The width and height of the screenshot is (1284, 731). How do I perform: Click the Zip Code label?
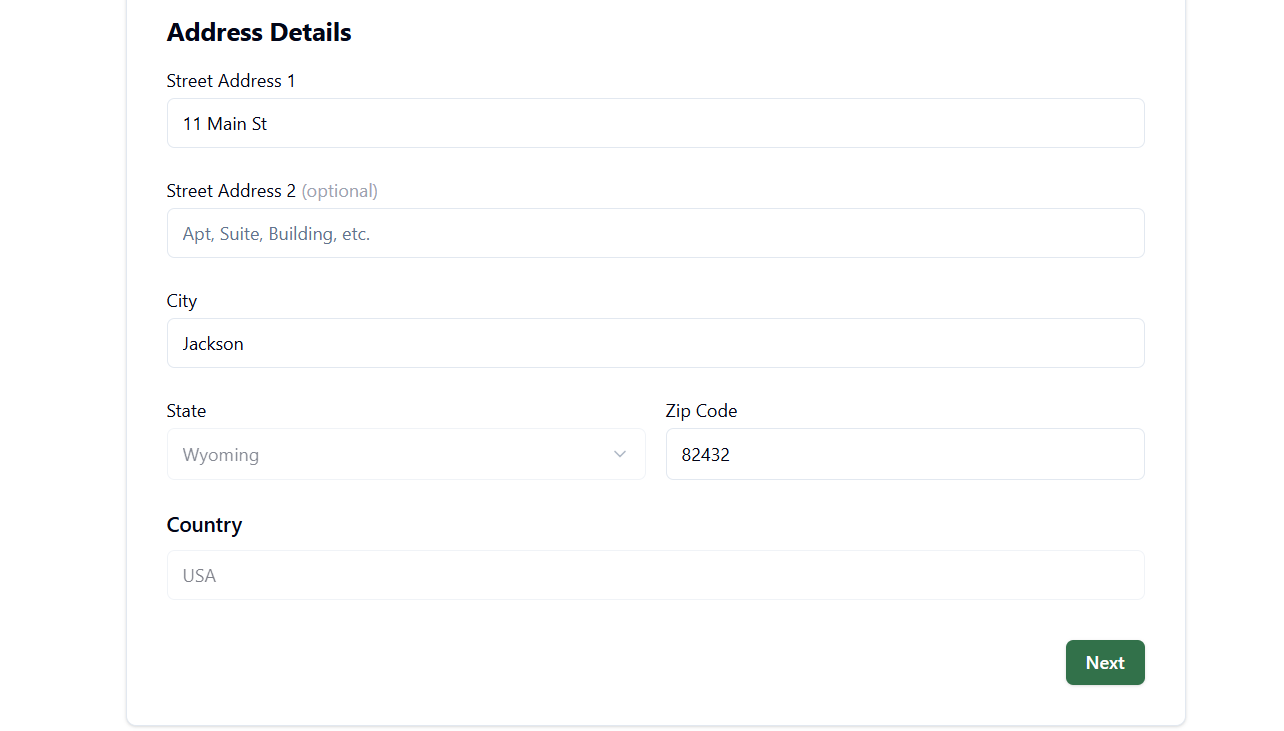pos(701,411)
